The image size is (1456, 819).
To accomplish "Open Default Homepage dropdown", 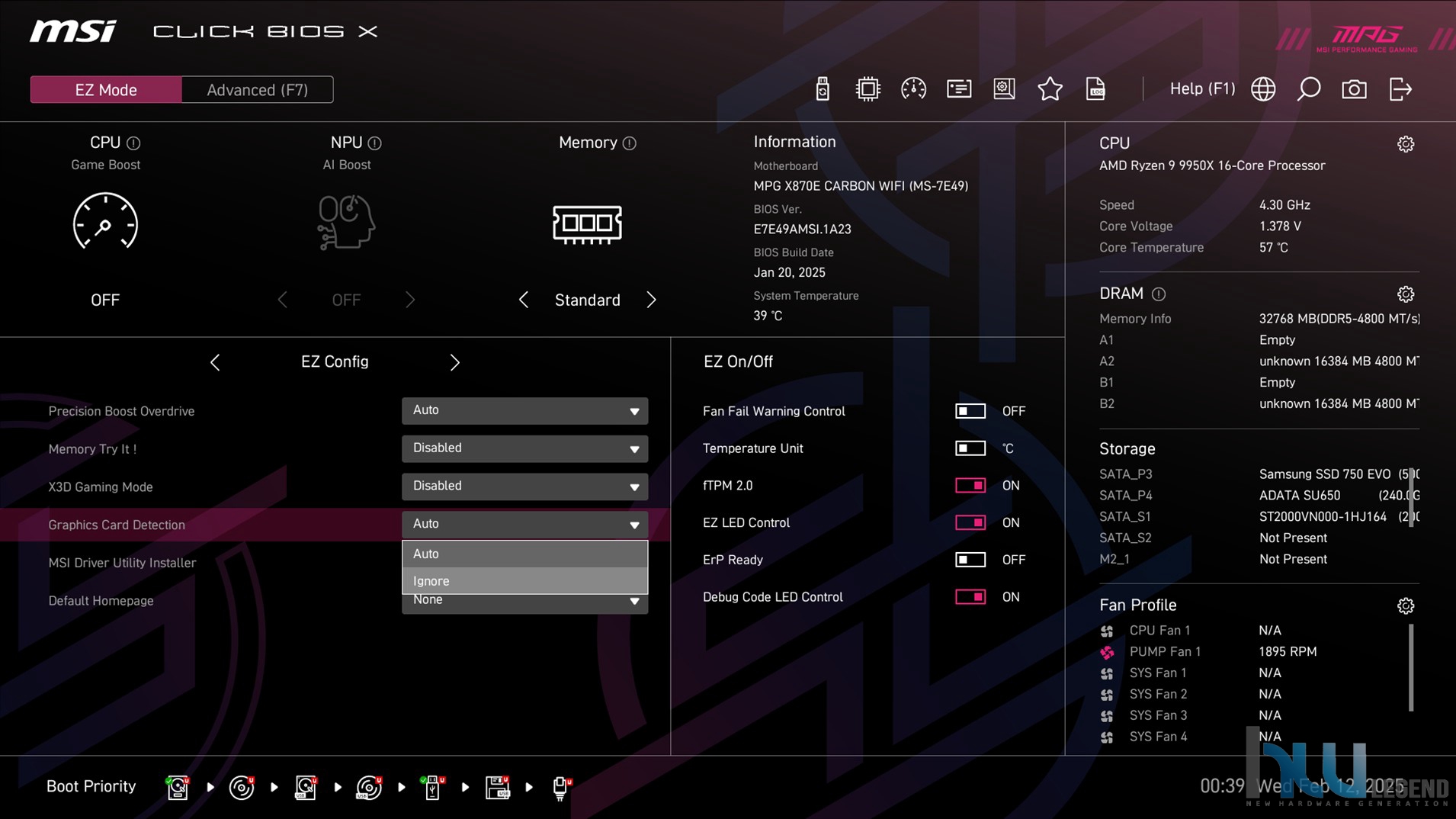I will (x=524, y=604).
